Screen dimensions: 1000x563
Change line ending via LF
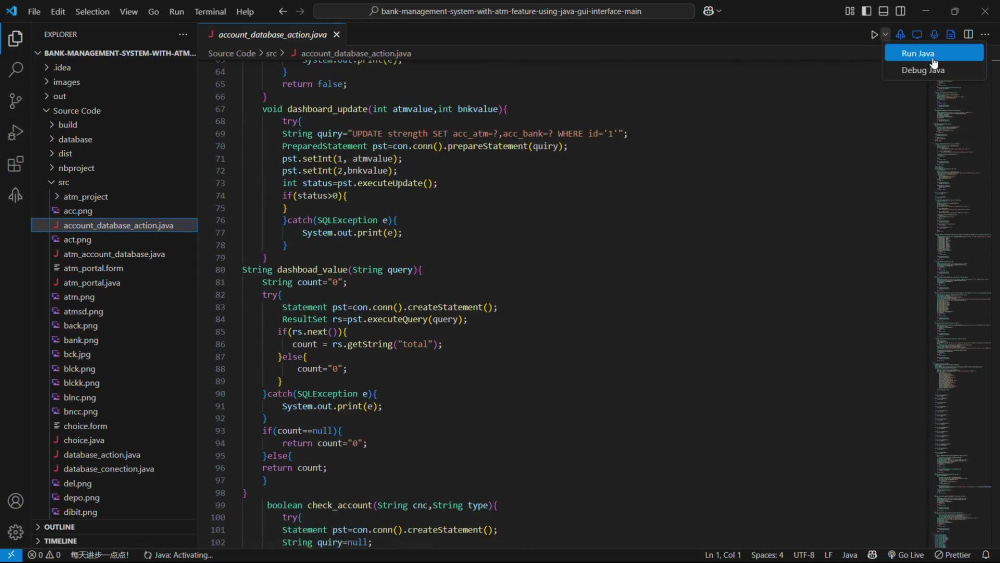[x=828, y=555]
